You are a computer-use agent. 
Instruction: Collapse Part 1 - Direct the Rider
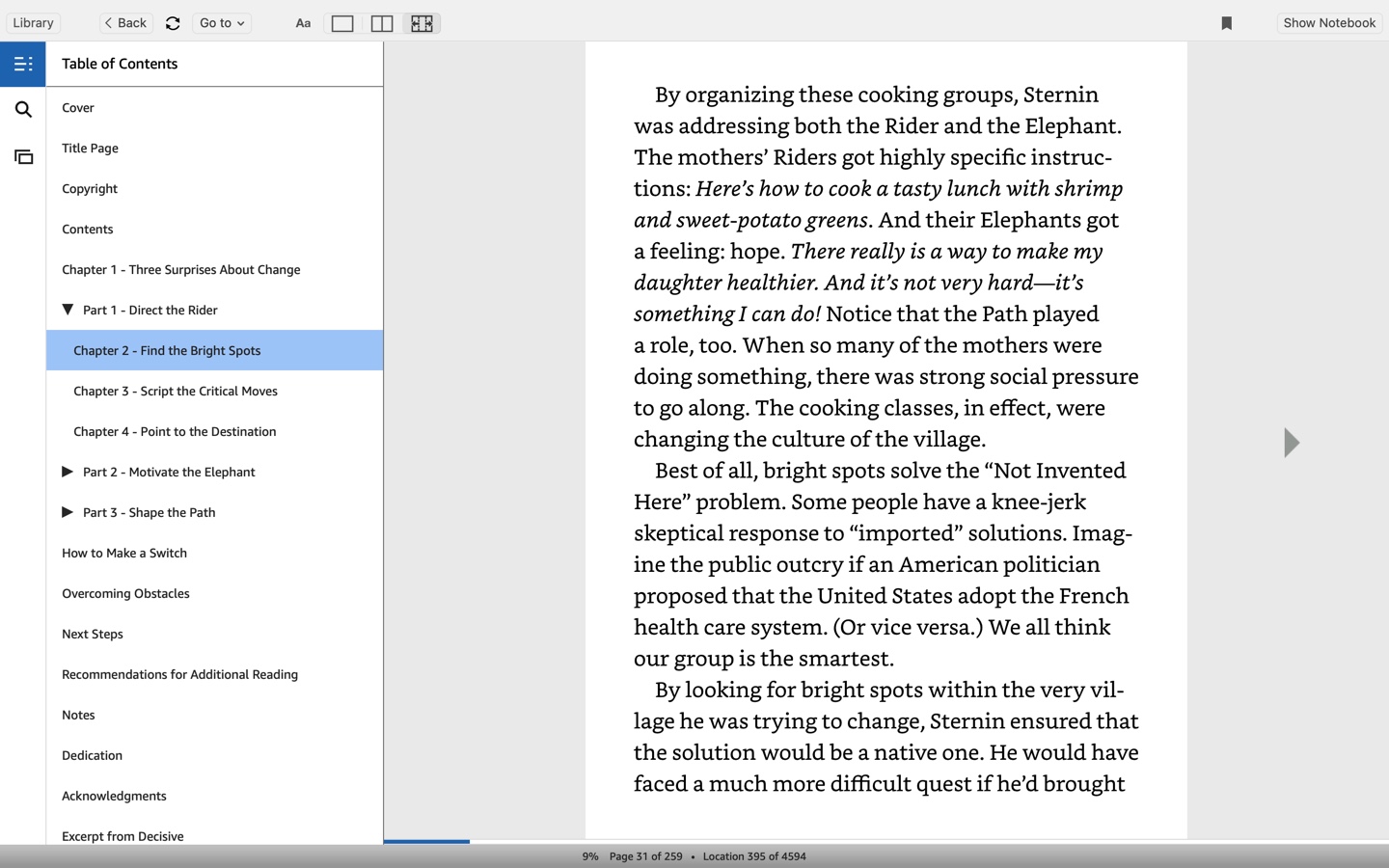68,310
